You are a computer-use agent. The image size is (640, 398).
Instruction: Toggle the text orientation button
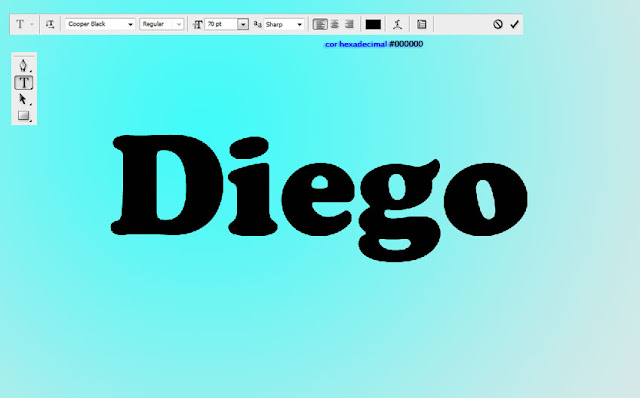tap(50, 24)
